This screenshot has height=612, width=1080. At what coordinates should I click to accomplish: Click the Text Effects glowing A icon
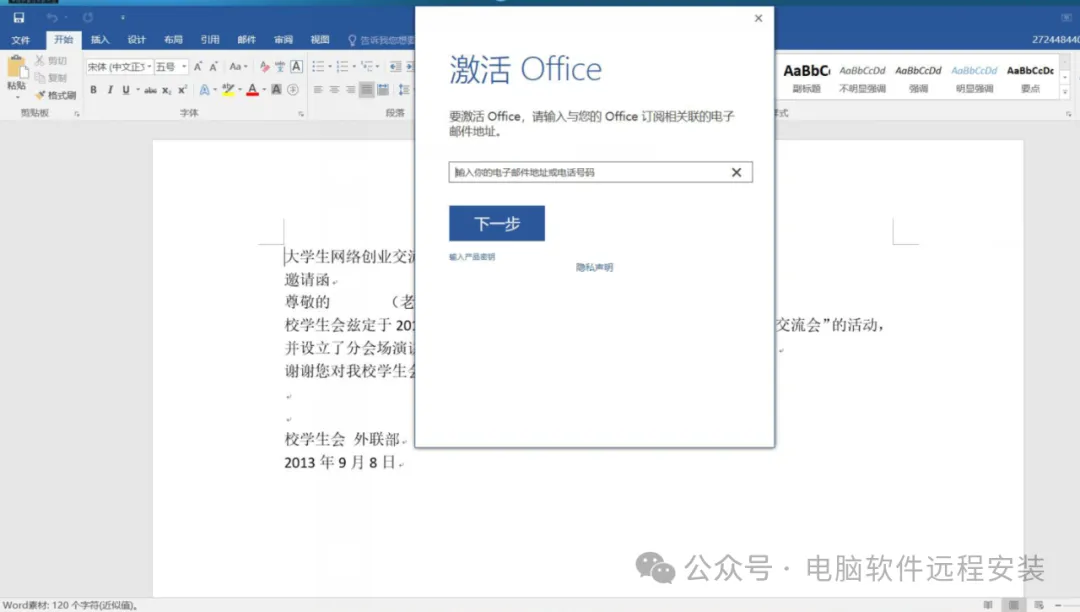click(205, 89)
